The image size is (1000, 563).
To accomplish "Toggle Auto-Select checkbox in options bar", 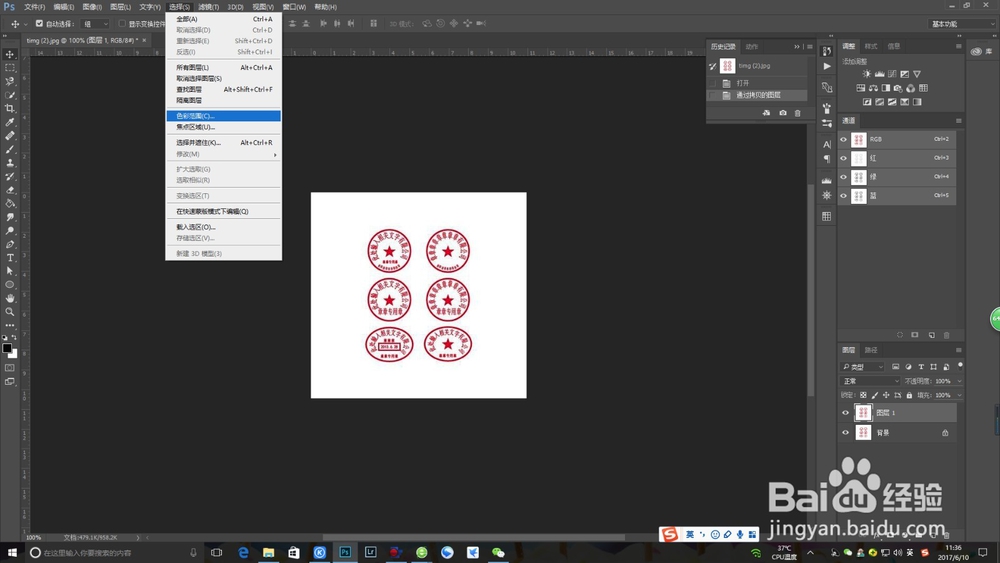I will 39,24.
